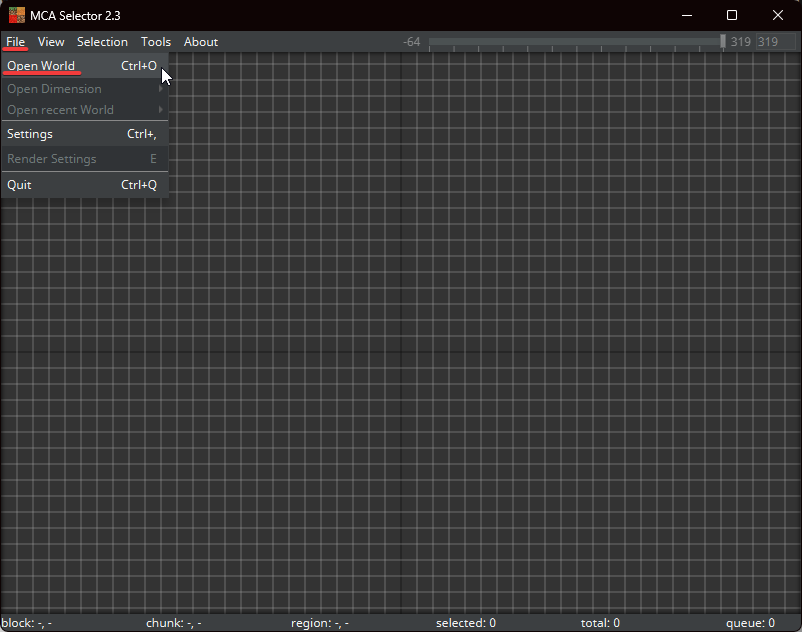The image size is (802, 632).
Task: Open the Tools menu
Action: [x=156, y=42]
